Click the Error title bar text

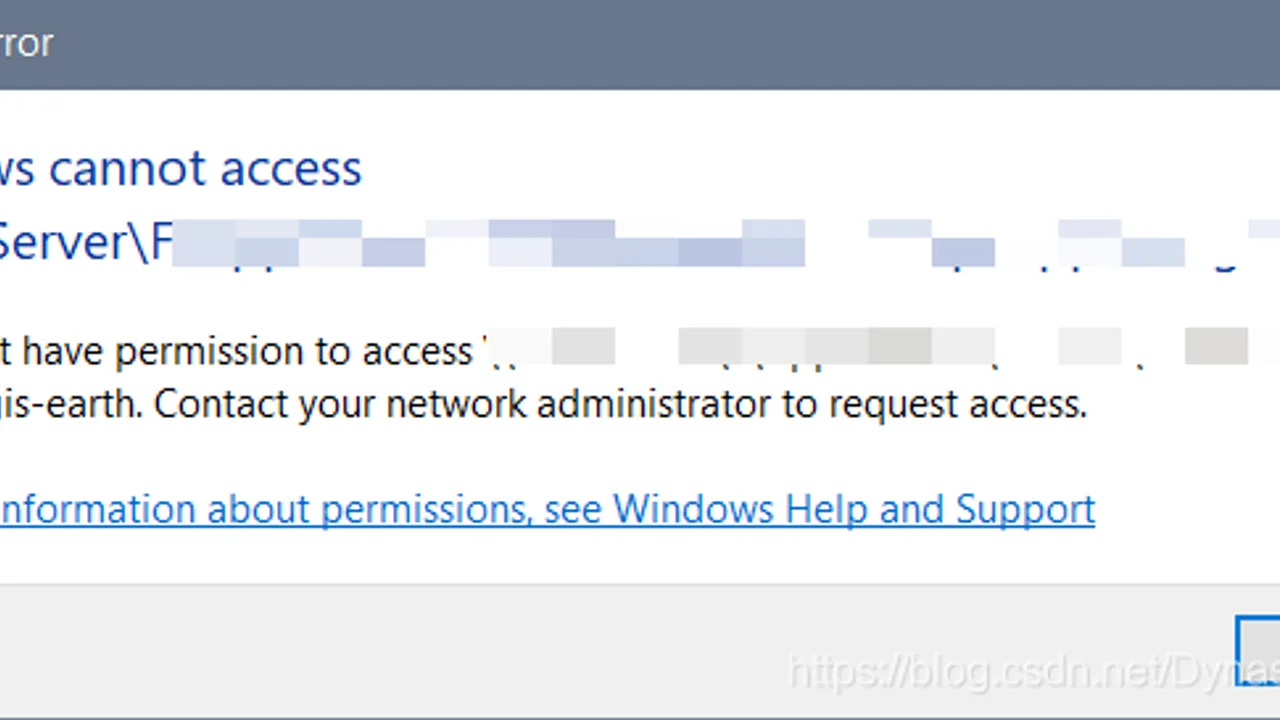pos(26,43)
